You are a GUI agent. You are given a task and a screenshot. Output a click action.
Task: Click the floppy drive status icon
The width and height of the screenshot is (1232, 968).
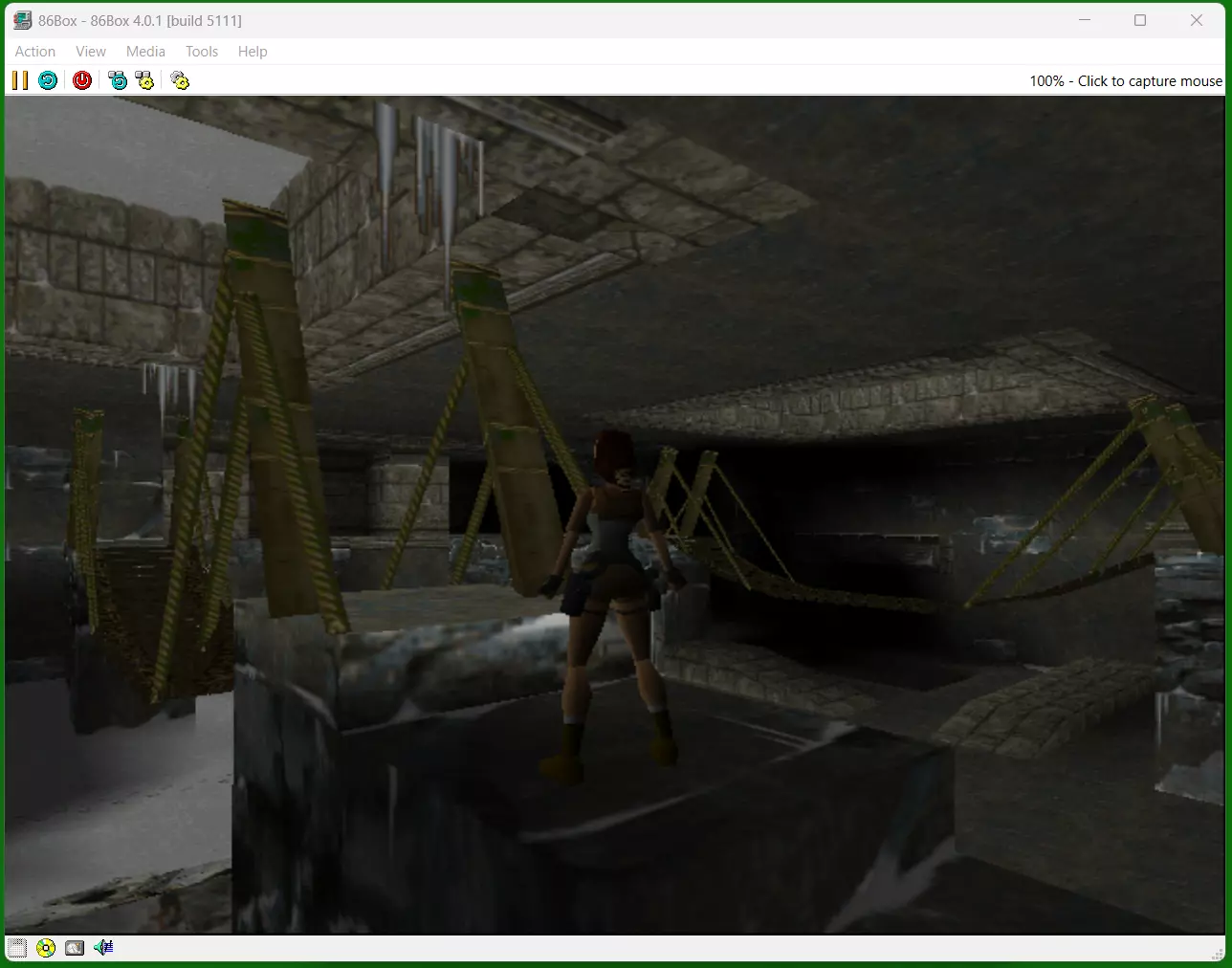coord(16,948)
